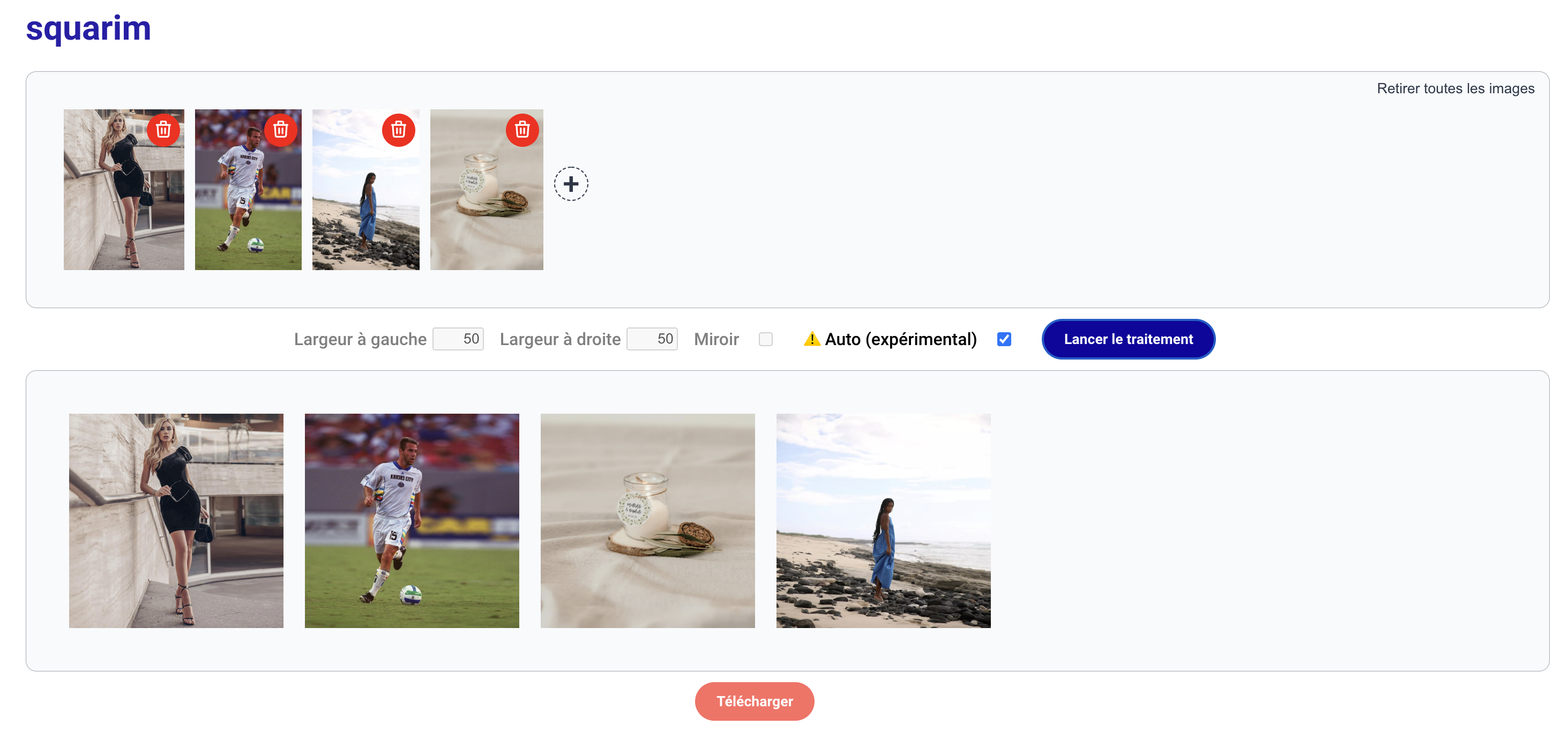Image resolution: width=1568 pixels, height=732 pixels.
Task: Click the Largeur à droite input field
Action: click(652, 339)
